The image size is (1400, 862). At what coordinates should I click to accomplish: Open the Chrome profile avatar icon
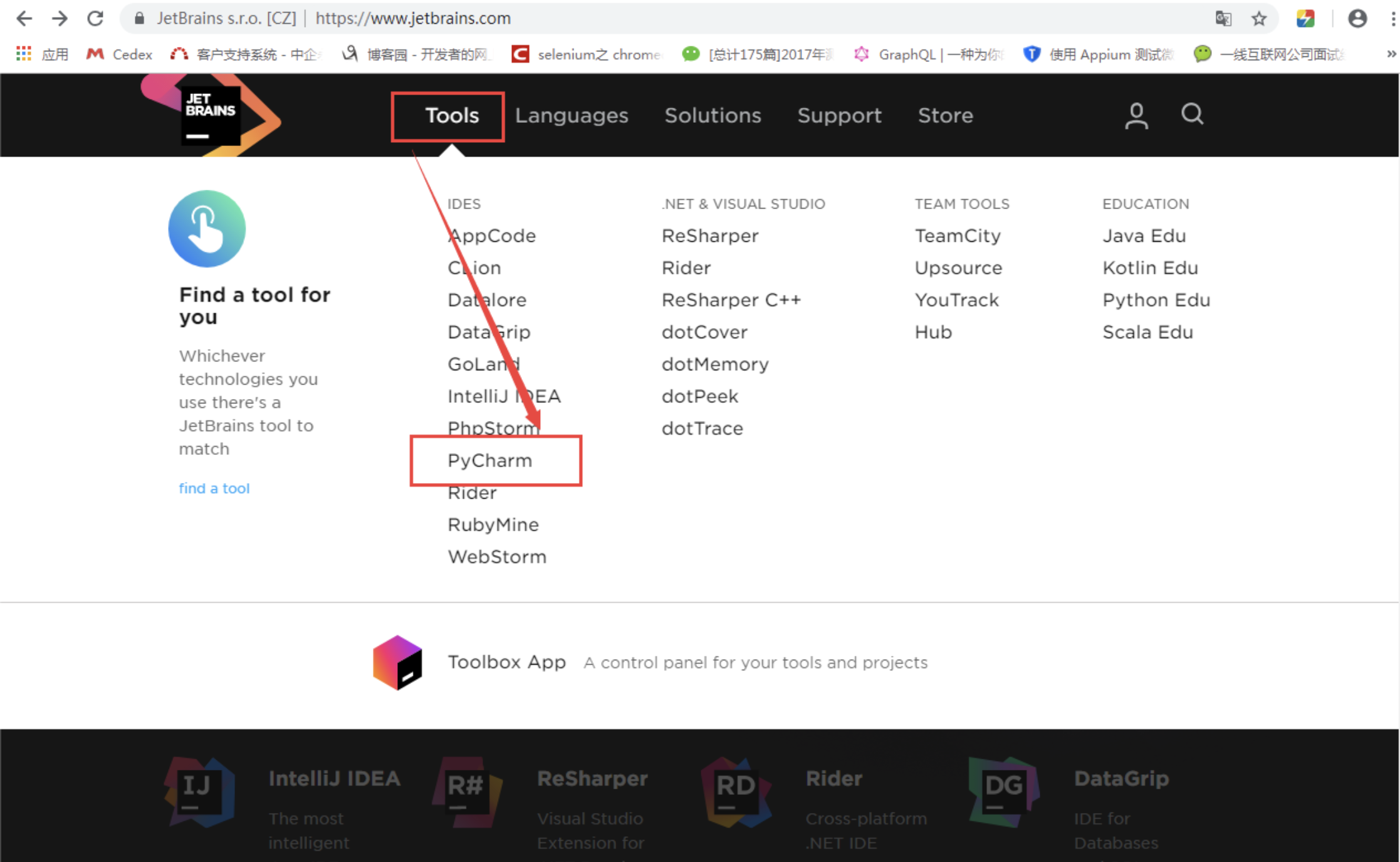tap(1357, 18)
